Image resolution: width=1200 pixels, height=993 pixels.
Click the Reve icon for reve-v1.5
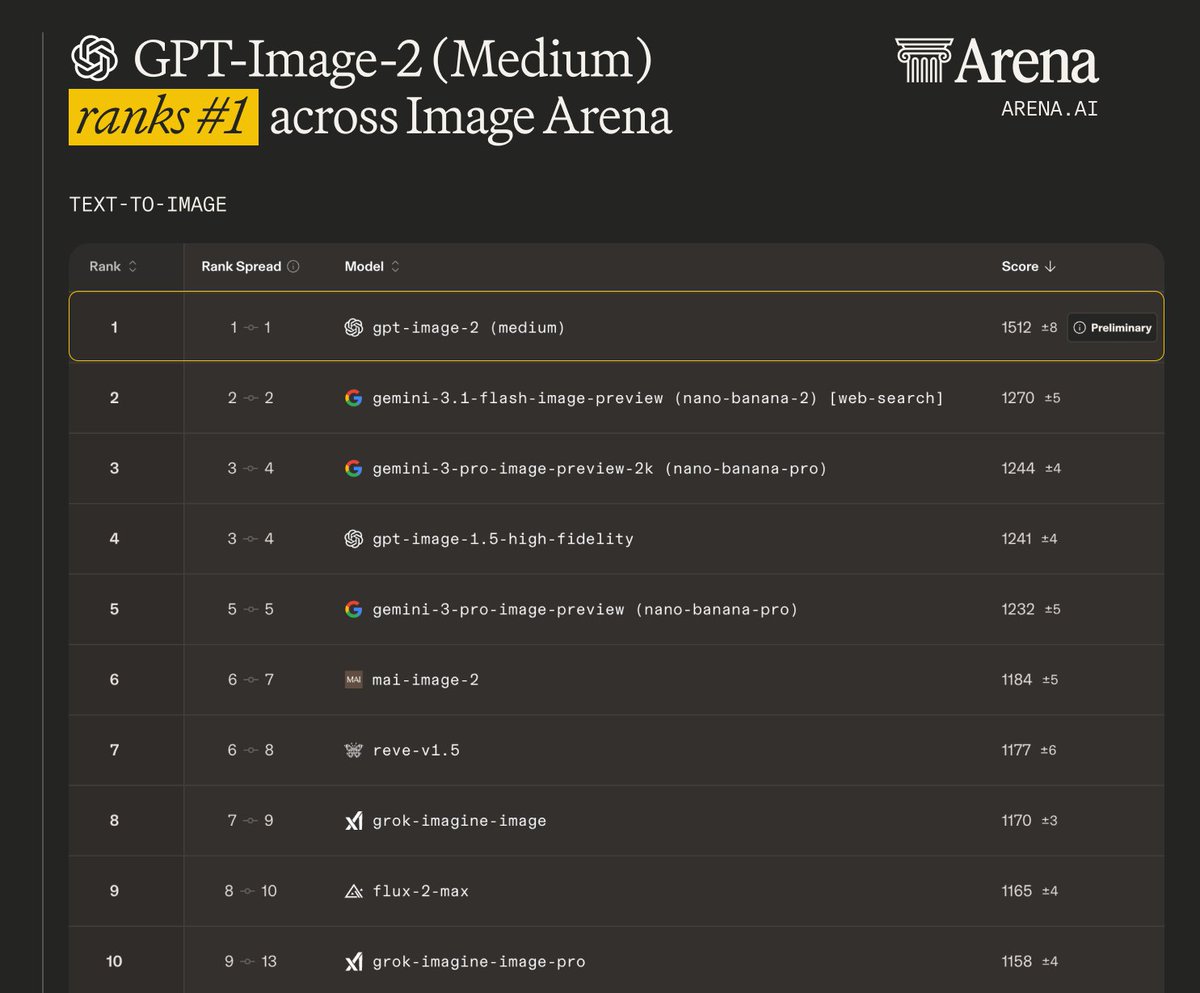(353, 750)
